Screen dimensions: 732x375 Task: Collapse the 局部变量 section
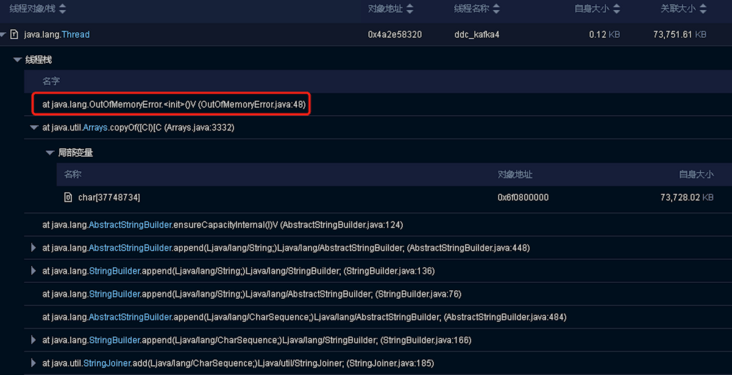click(x=49, y=153)
